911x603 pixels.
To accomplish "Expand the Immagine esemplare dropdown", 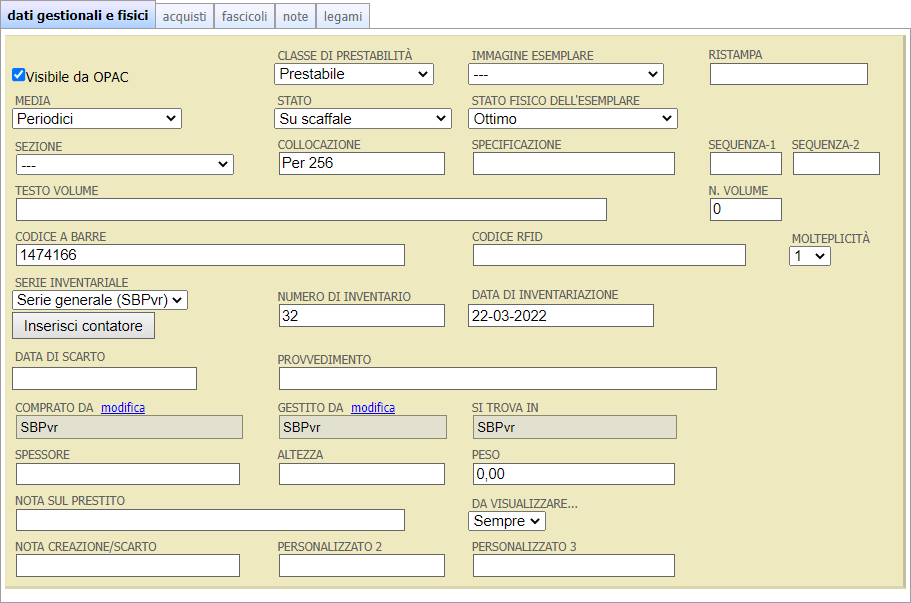I will pyautogui.click(x=565, y=74).
